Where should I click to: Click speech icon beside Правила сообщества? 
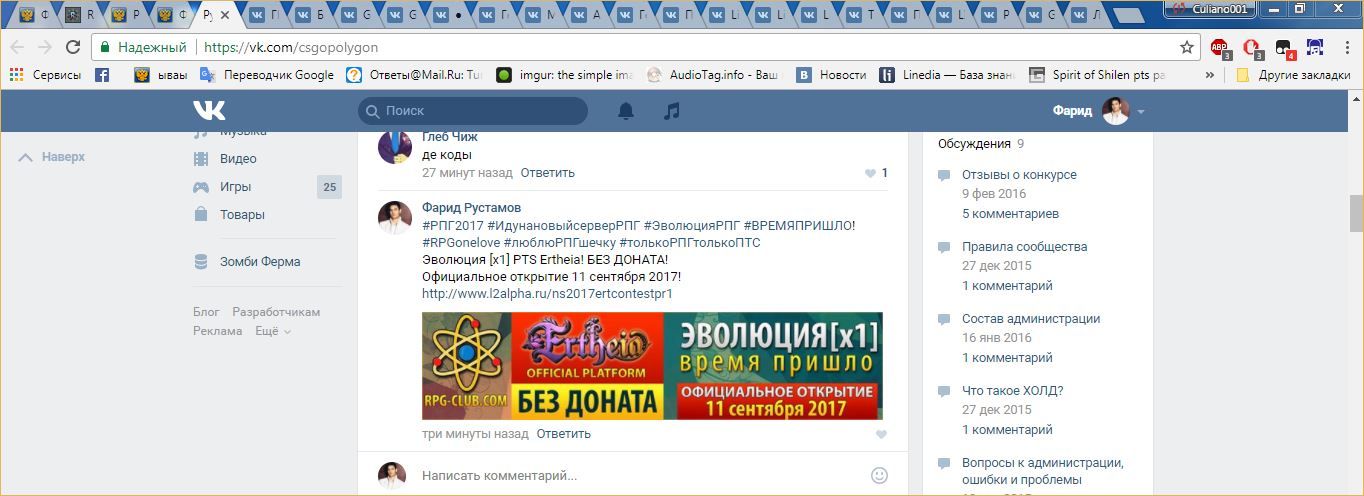pos(944,248)
